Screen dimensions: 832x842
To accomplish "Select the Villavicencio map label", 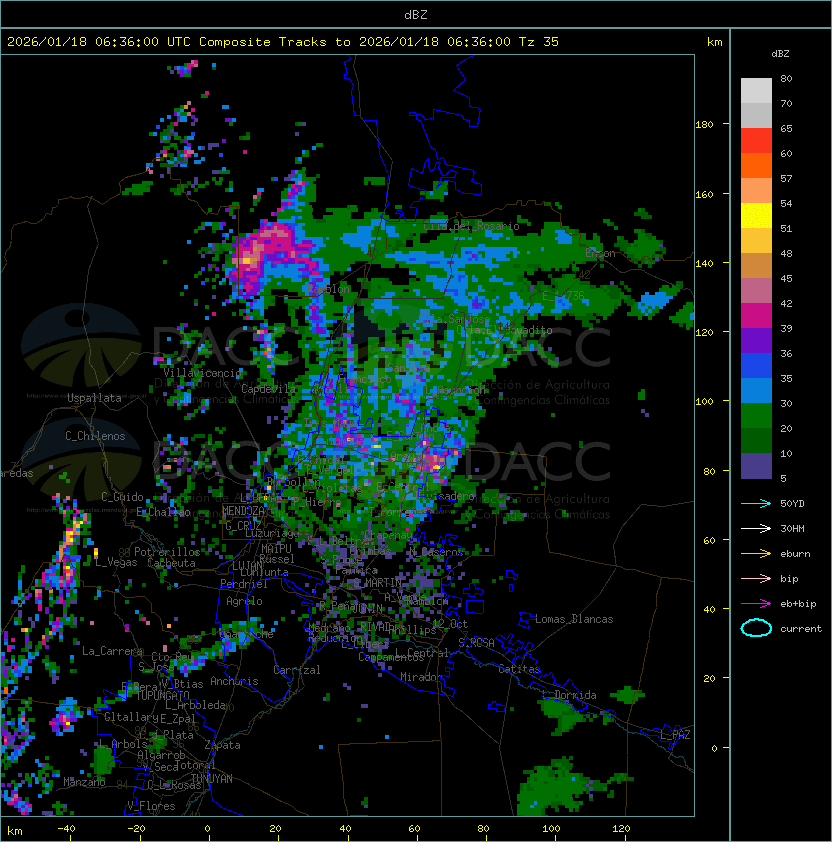I will [203, 373].
